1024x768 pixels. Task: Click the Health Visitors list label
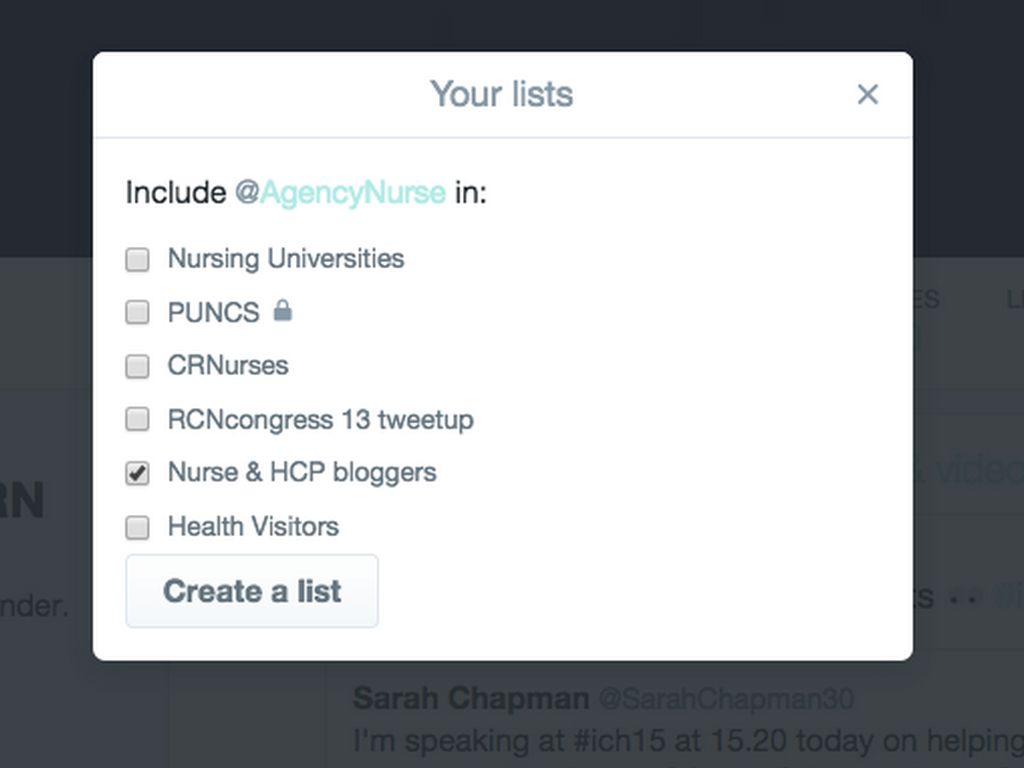253,526
